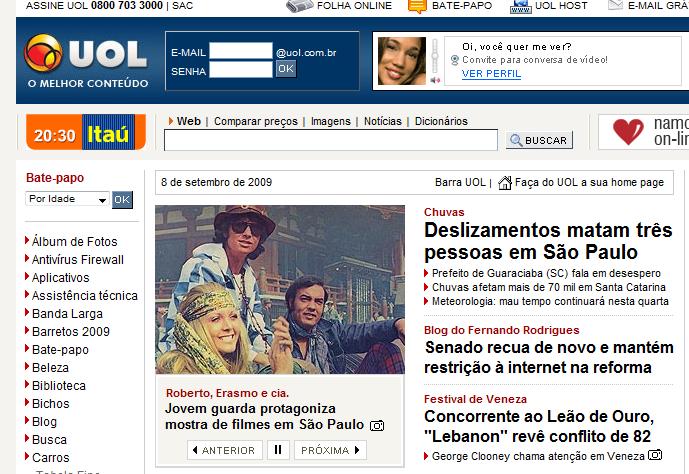Screen dimensions: 689x474
Task: Open Bate-papo red sidebar heading
Action: coord(55,178)
